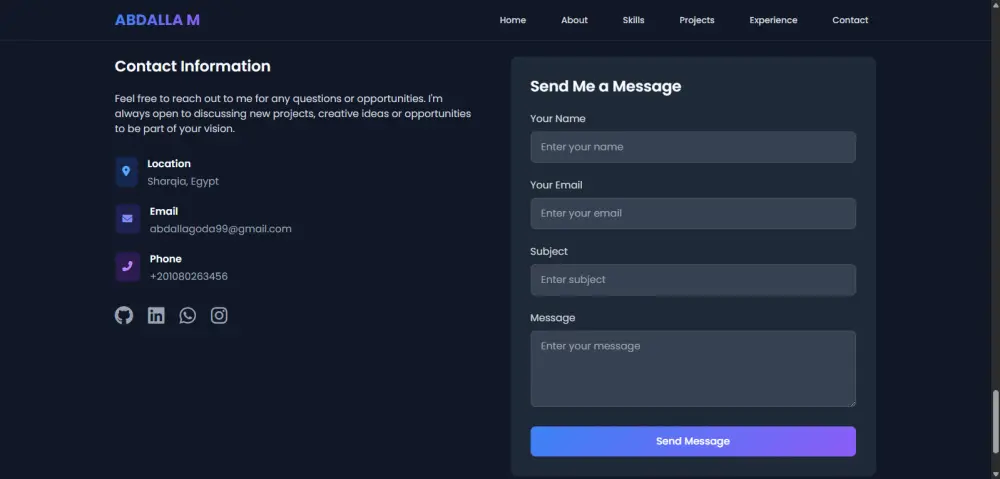
Task: Navigate to the About section
Action: (x=574, y=20)
